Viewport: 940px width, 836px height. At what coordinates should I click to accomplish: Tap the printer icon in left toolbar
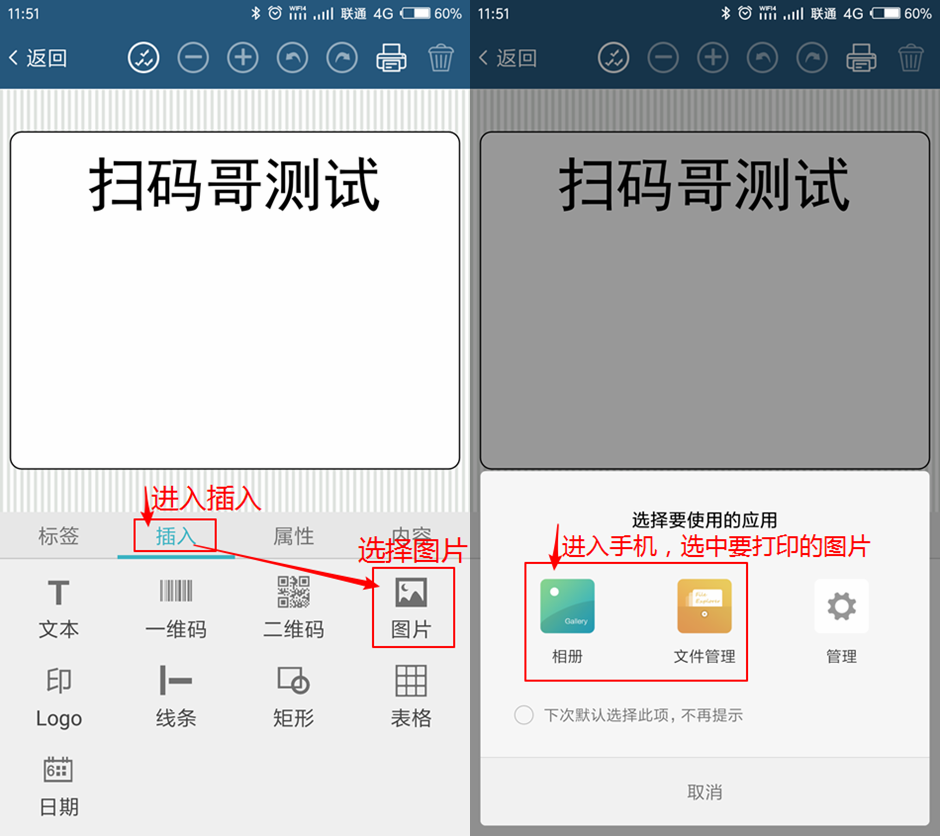tap(391, 58)
